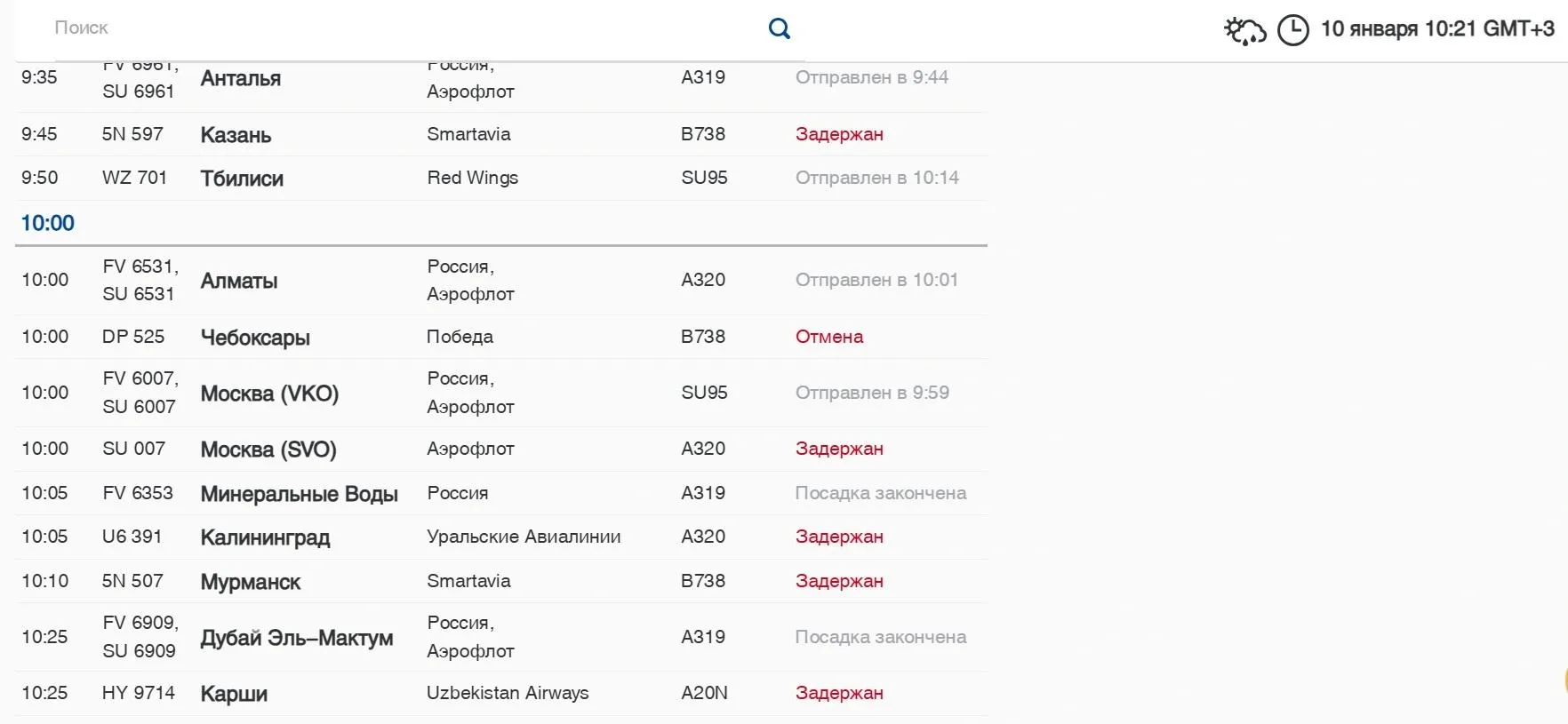Viewport: 1568px width, 724px height.
Task: Click the clock icon
Action: coord(1293,30)
